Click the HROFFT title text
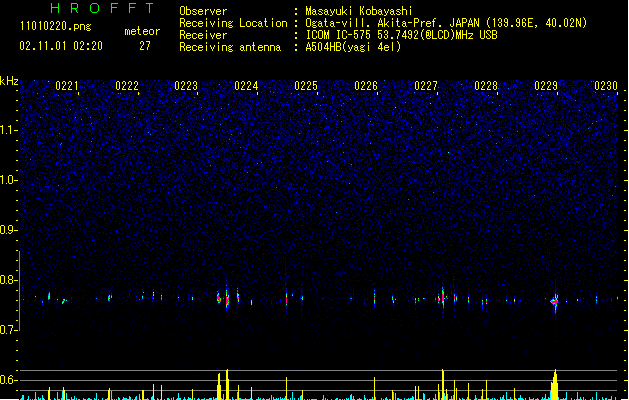The height and width of the screenshot is (400, 629). pos(102,8)
